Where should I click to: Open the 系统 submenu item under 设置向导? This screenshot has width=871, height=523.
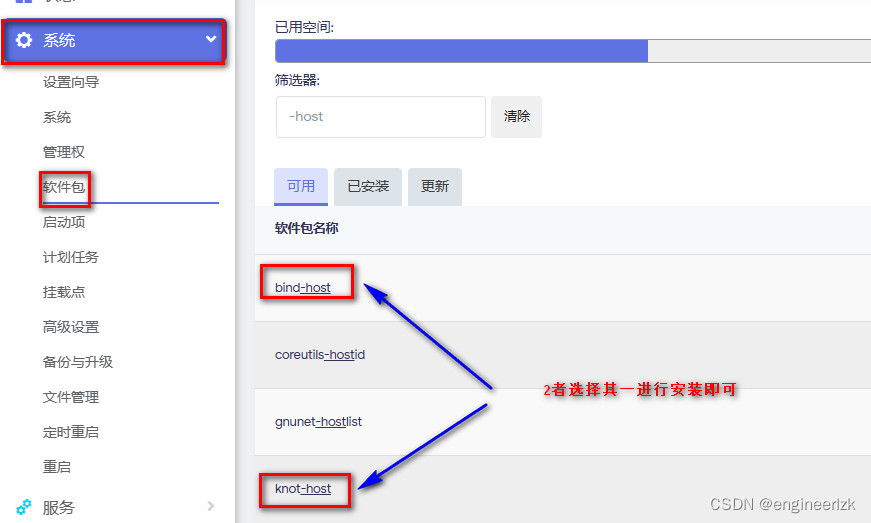tap(57, 117)
